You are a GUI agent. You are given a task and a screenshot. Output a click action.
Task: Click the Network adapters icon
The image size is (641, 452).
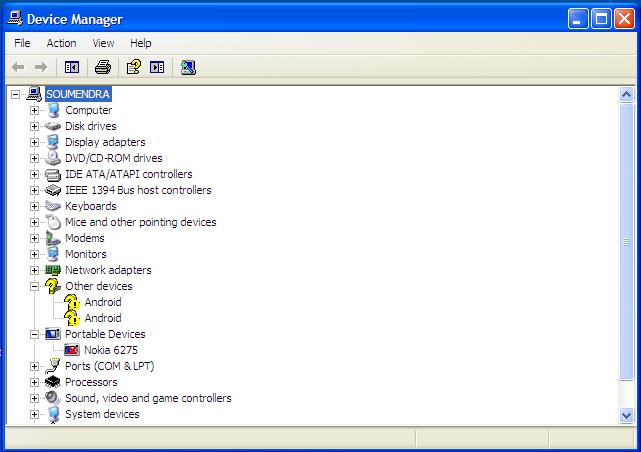(53, 270)
